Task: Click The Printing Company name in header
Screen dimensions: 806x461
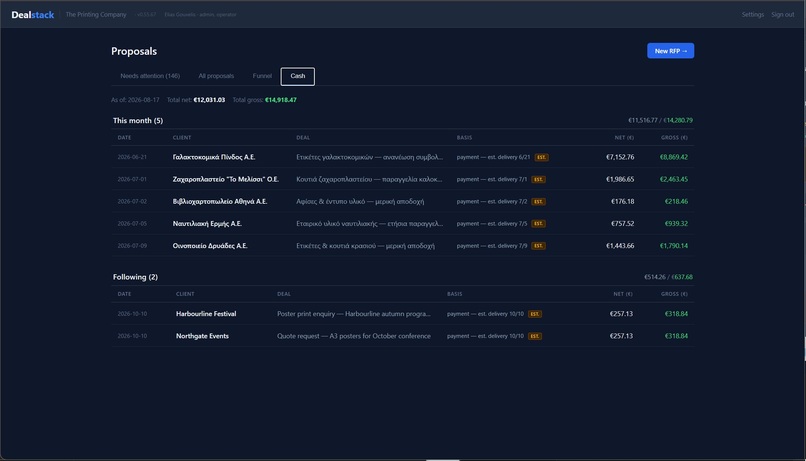Action: pyautogui.click(x=96, y=15)
